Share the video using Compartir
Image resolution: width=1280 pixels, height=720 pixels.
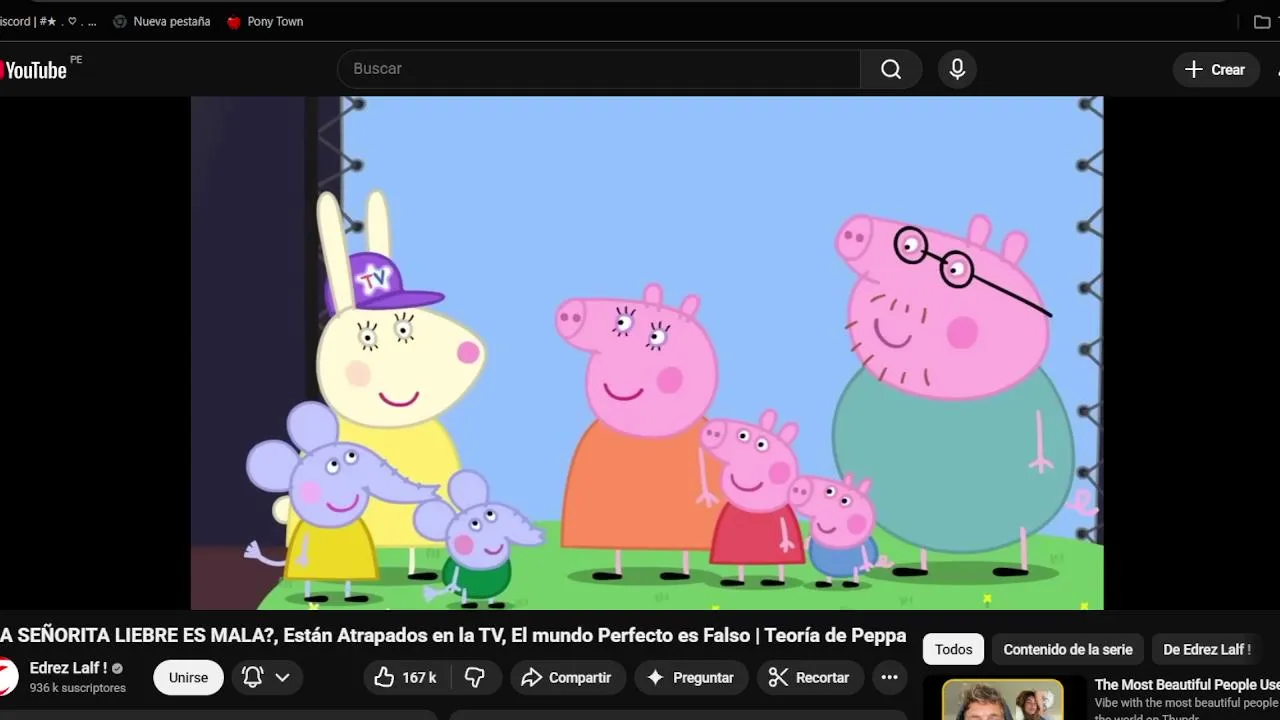click(567, 677)
